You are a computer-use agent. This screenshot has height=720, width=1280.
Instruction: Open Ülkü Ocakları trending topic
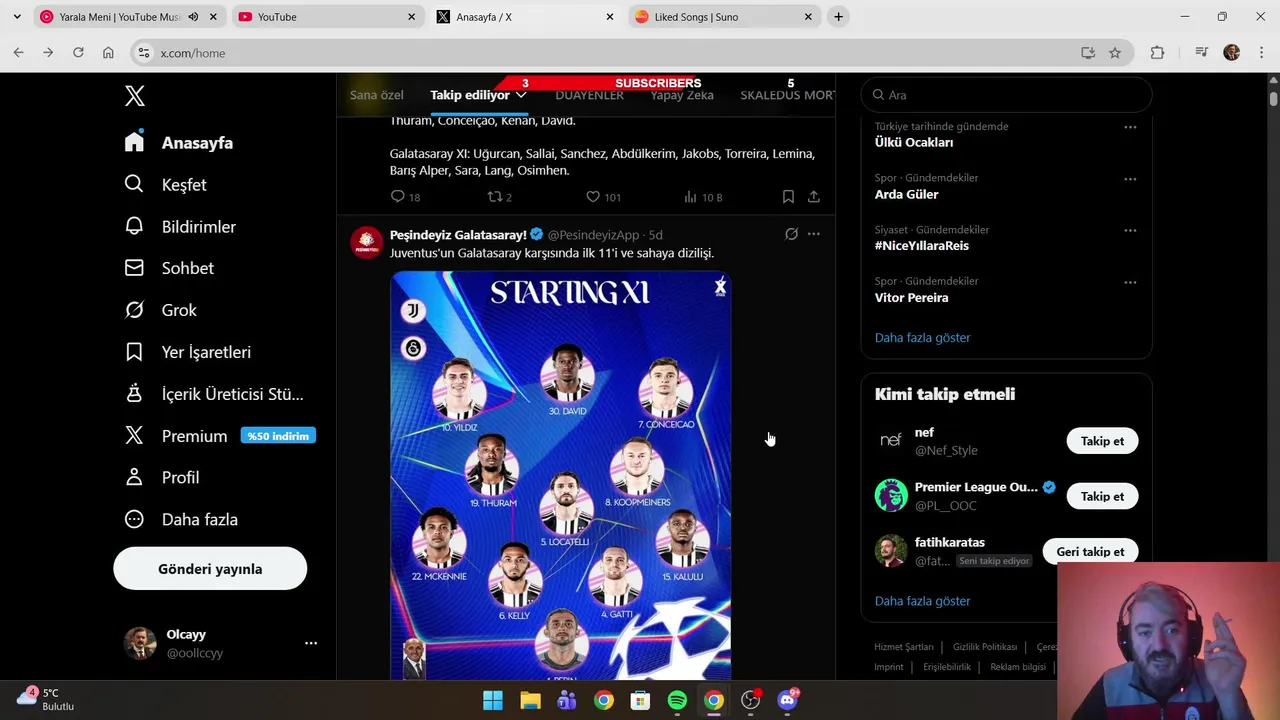coord(914,142)
